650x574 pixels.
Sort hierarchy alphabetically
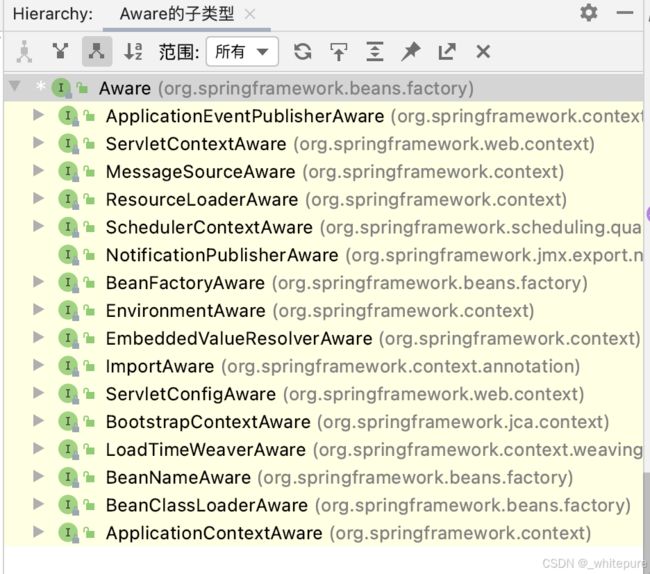point(133,51)
